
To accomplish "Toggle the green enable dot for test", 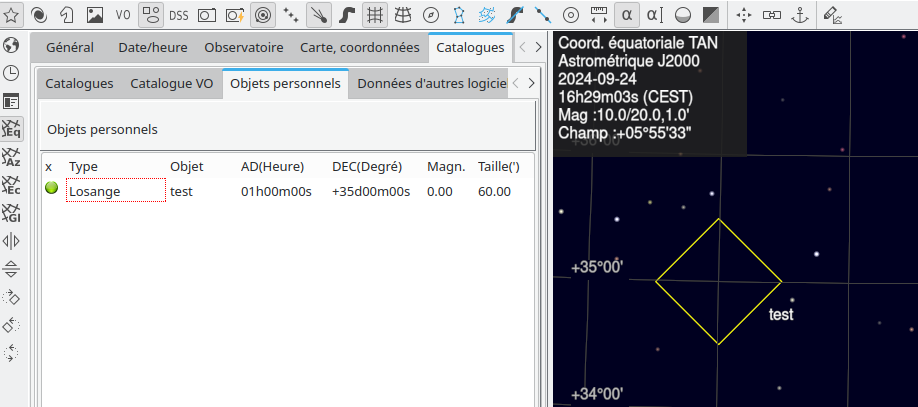I will [x=51, y=188].
